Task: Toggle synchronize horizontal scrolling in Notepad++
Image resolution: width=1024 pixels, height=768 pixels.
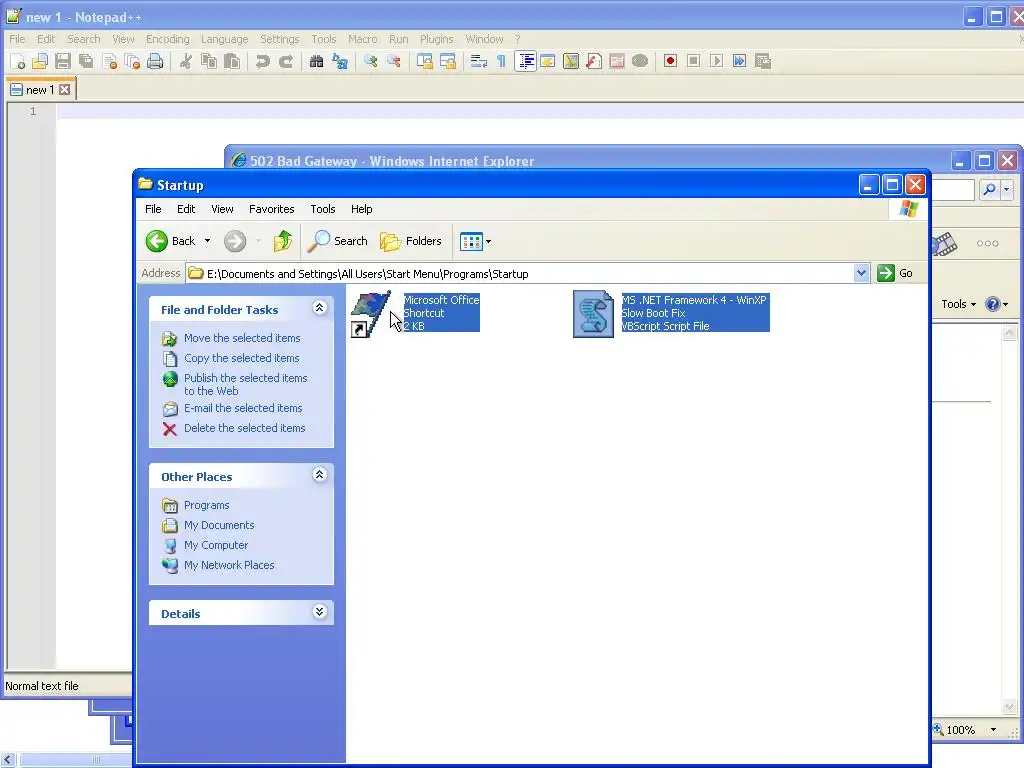Action: coord(447,61)
